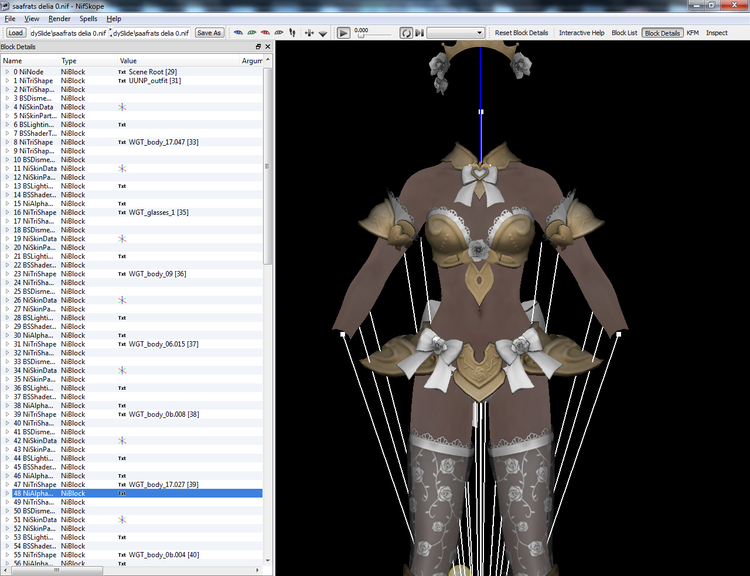Click the Load button

15,33
